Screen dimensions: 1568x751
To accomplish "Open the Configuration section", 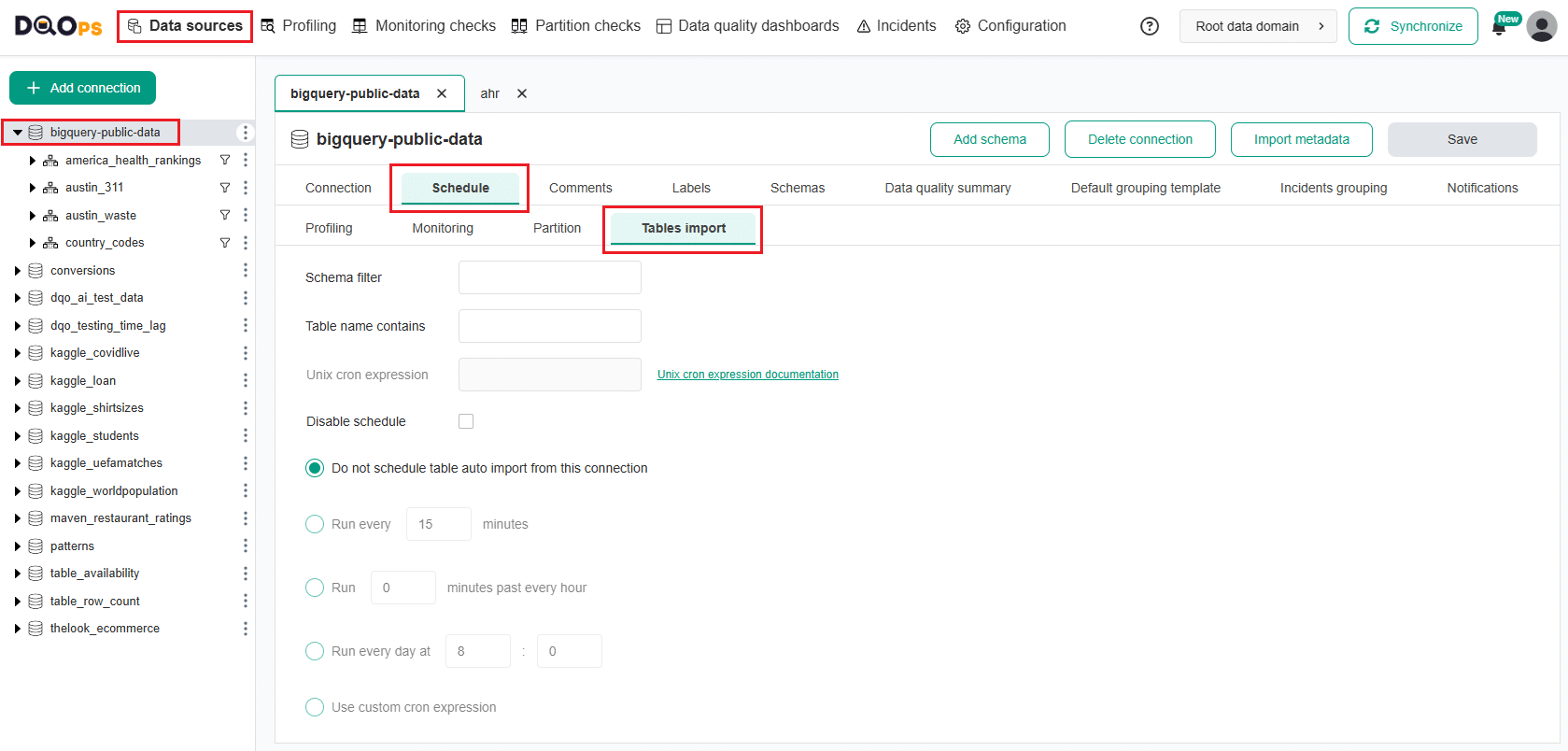I will click(x=1010, y=26).
